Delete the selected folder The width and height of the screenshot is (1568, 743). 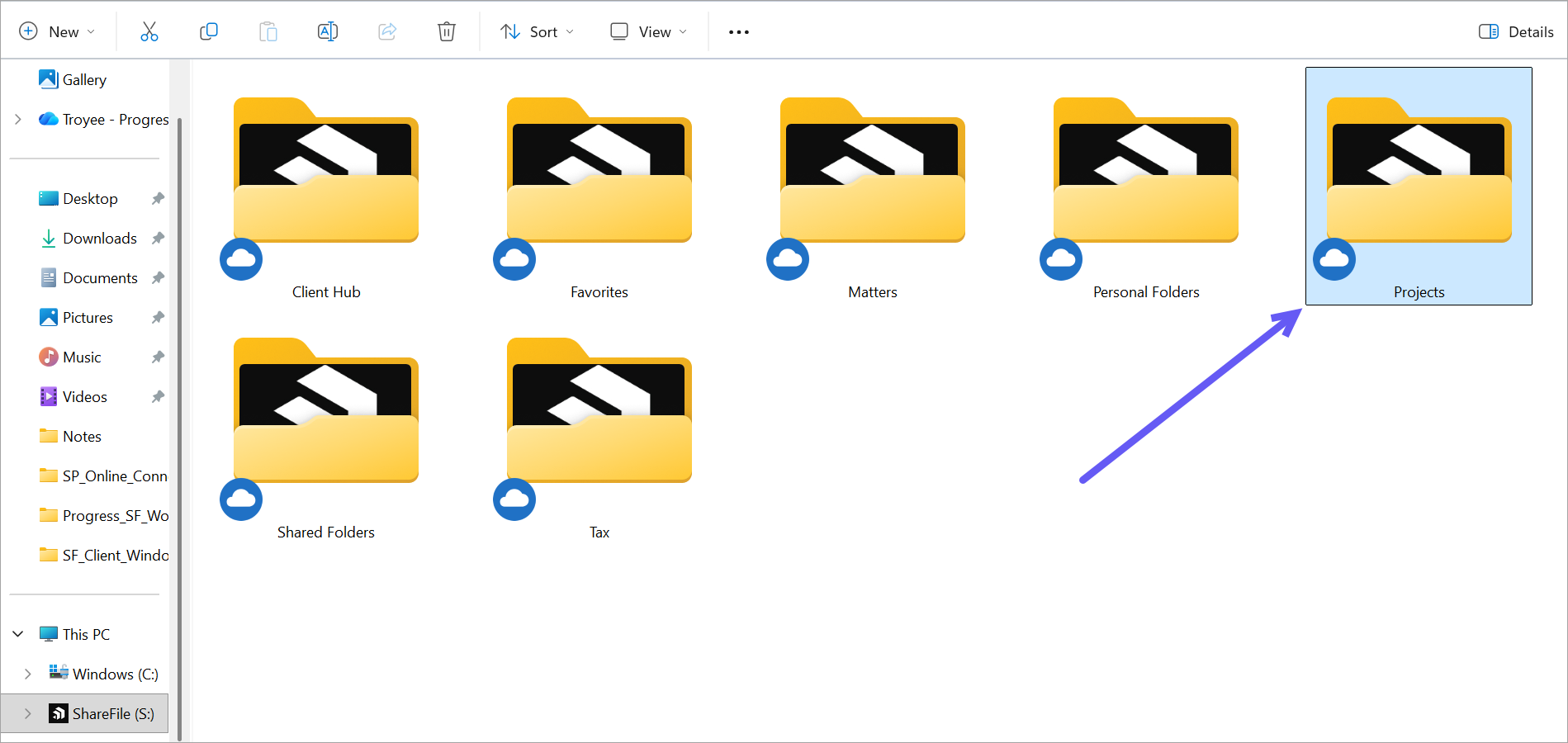tap(446, 31)
